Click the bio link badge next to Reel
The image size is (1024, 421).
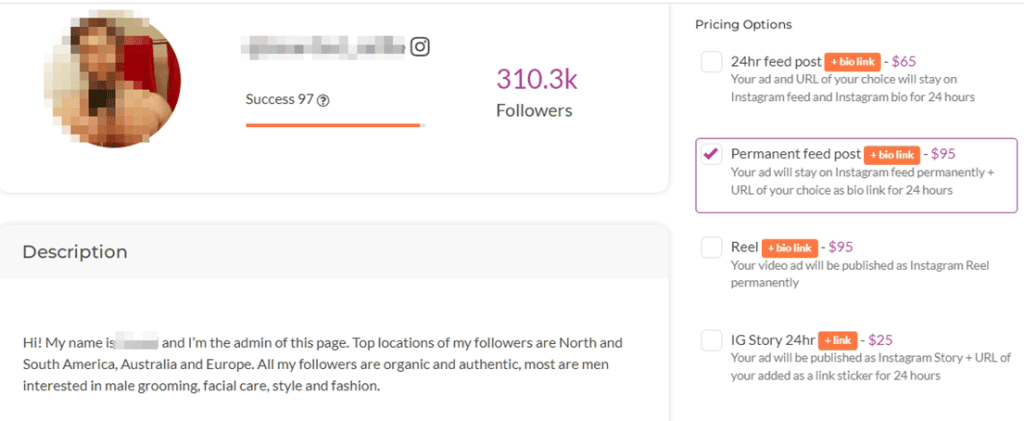[x=790, y=247]
